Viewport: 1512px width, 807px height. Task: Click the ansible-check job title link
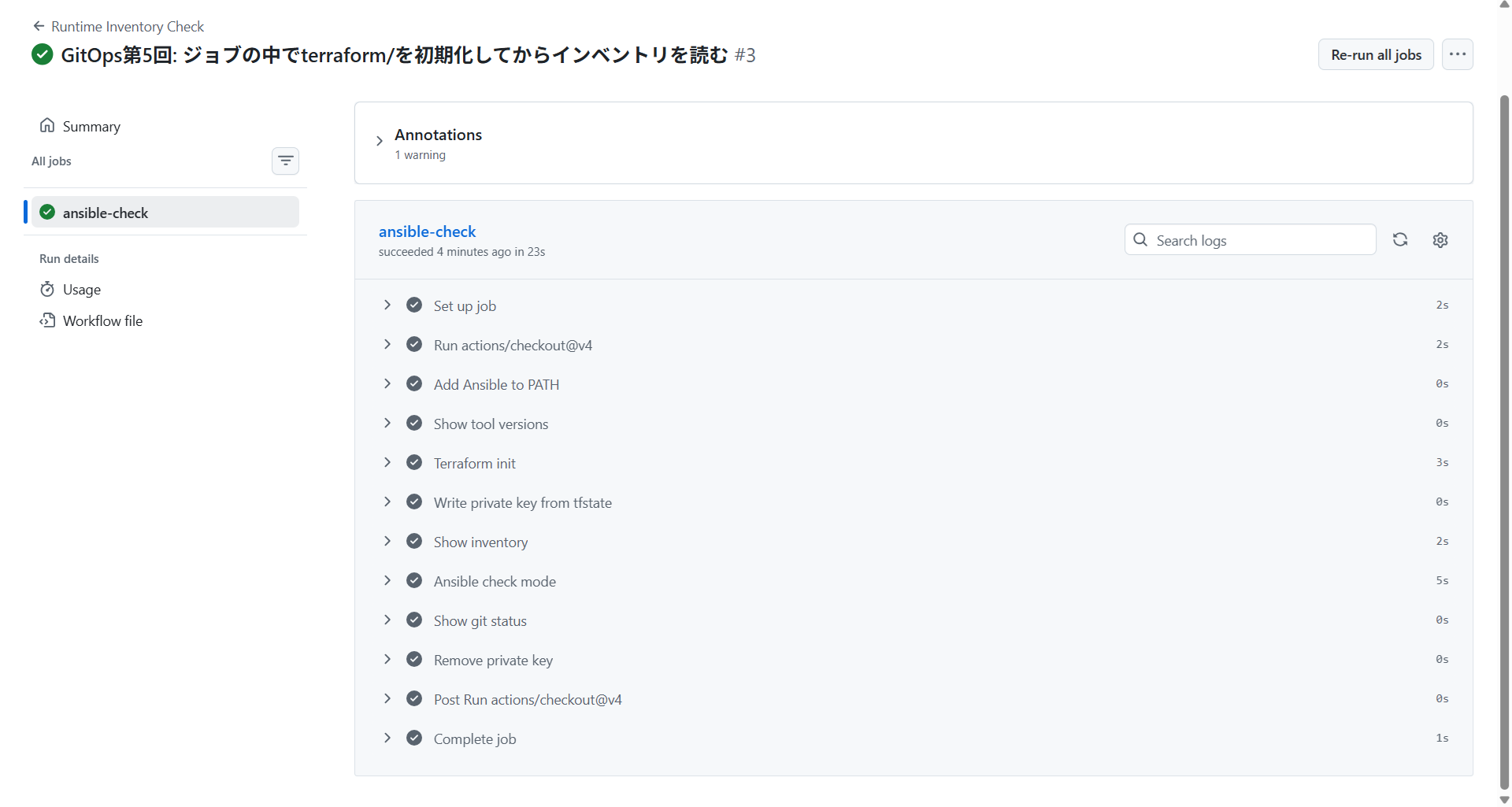coord(427,231)
